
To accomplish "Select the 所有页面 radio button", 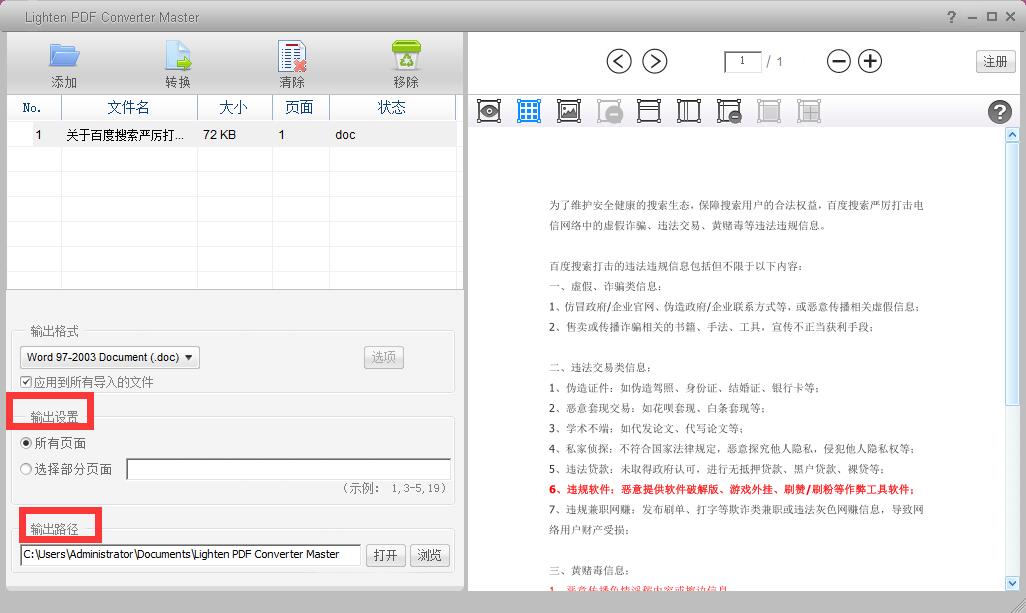I will [x=26, y=443].
